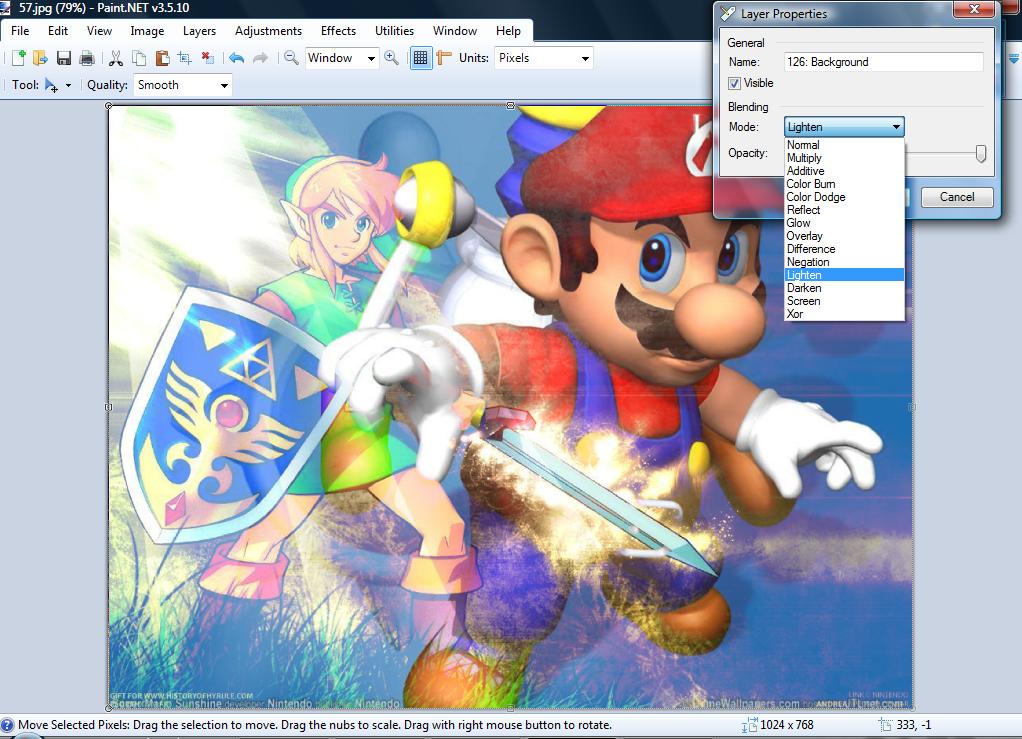
Task: Select Normal blending mode
Action: pos(845,145)
